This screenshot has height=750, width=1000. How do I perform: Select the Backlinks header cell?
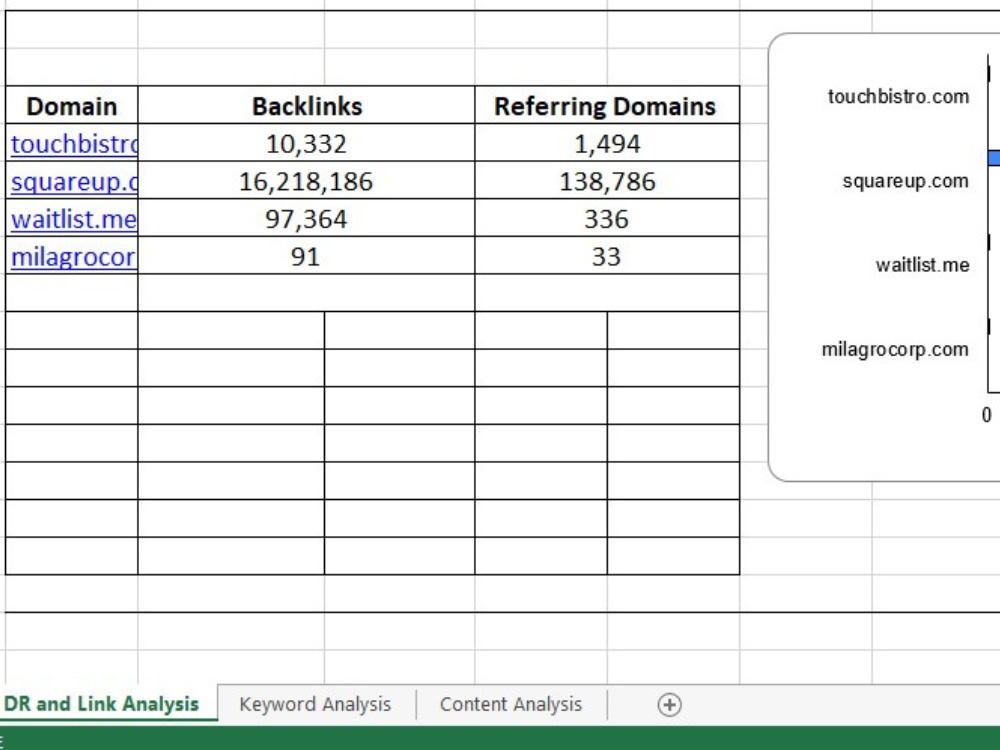307,105
